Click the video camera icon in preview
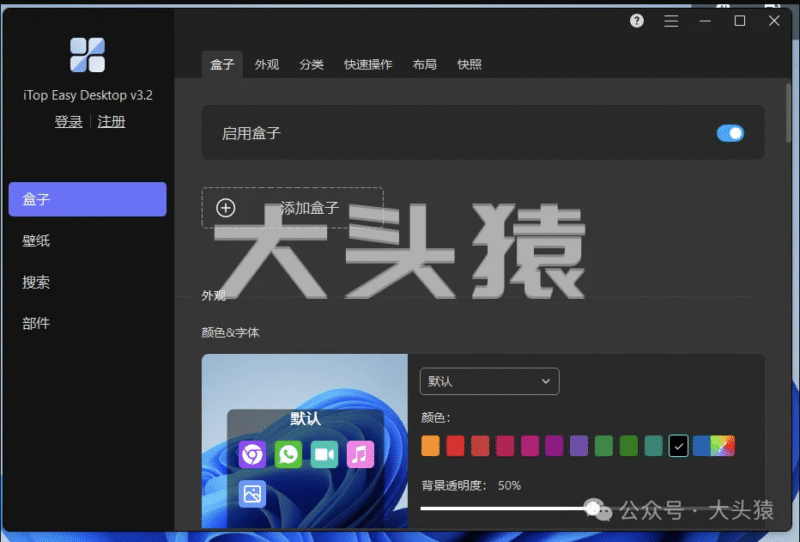 pyautogui.click(x=324, y=454)
